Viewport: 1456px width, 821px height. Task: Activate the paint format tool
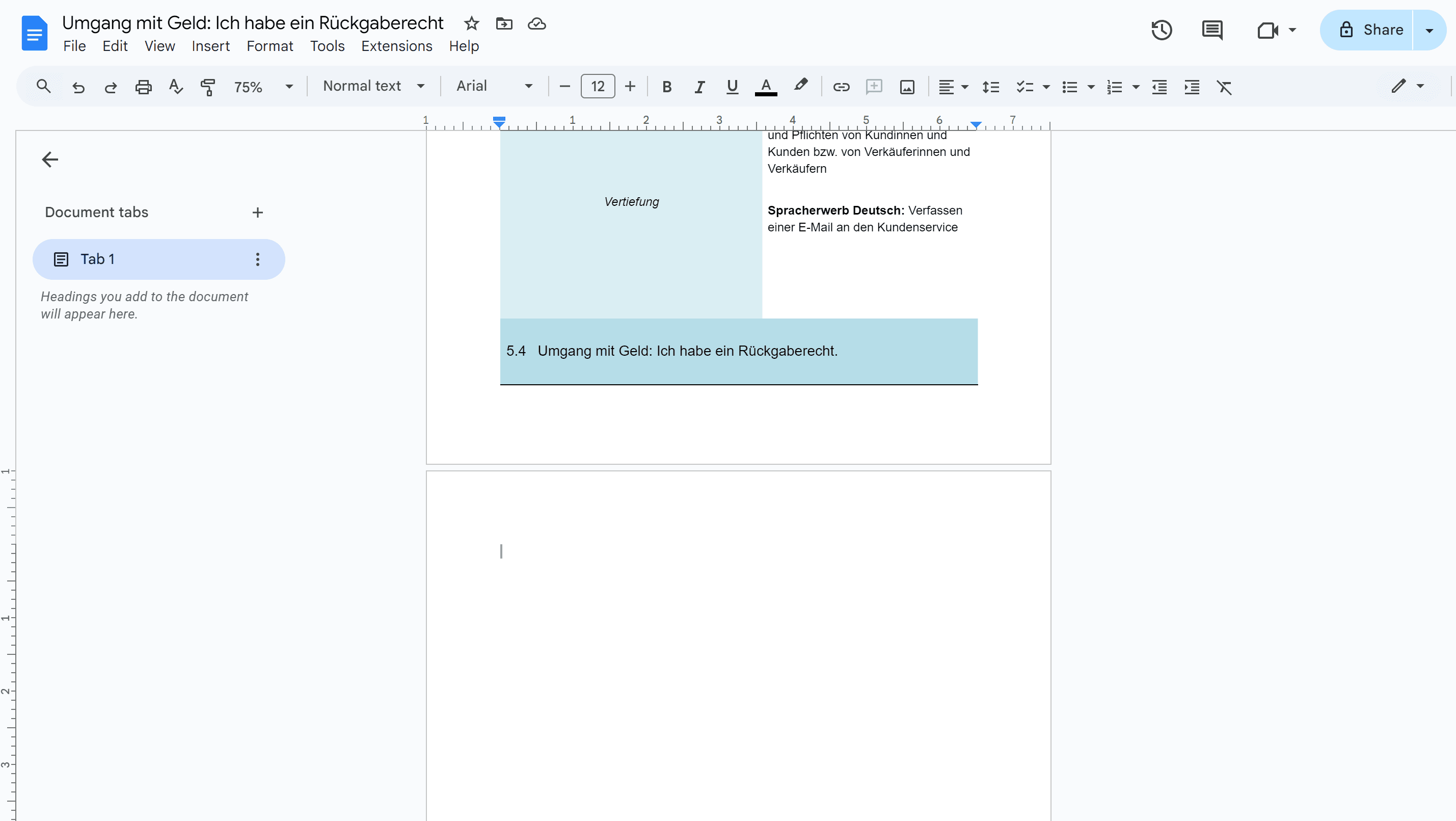click(x=208, y=87)
